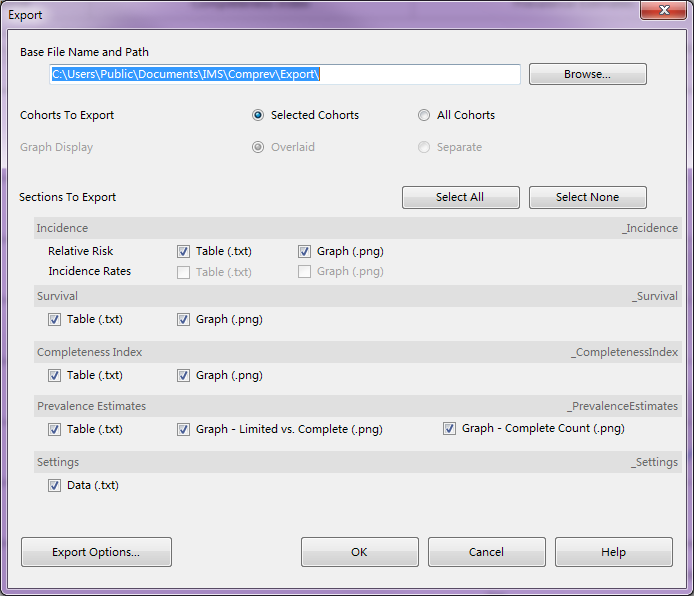The image size is (694, 596).
Task: Open the Export Options... dialog
Action: pyautogui.click(x=96, y=552)
